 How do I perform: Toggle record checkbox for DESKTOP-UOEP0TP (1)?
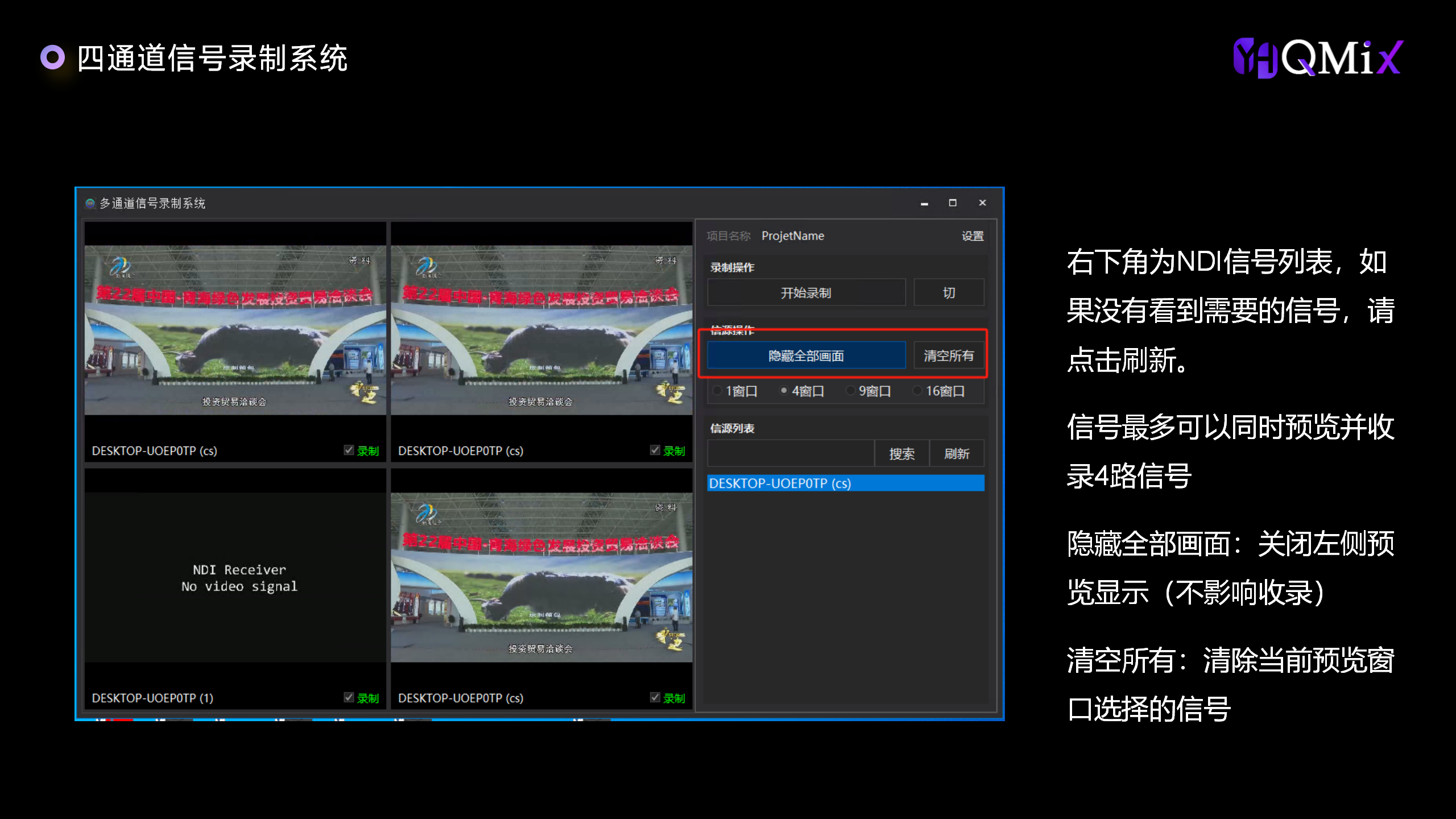tap(349, 697)
